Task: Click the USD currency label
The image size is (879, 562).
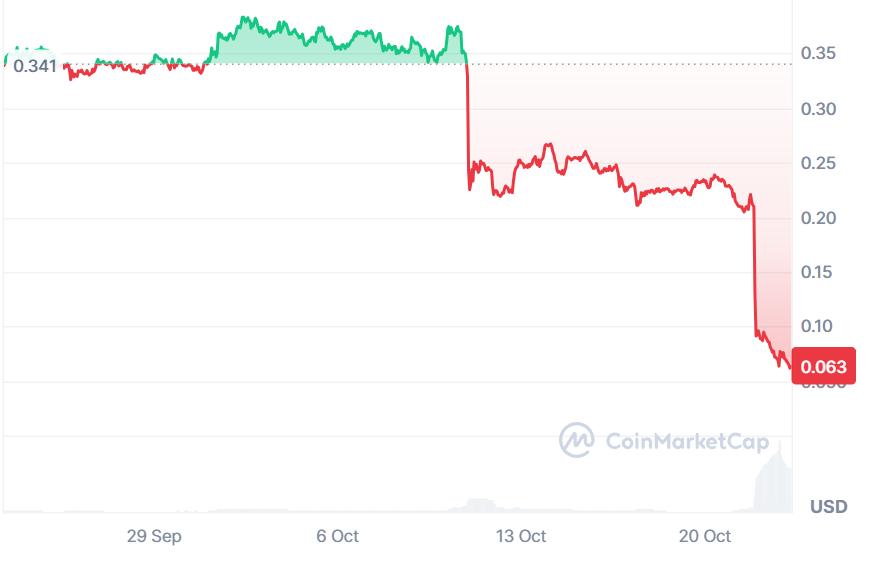Action: click(828, 506)
